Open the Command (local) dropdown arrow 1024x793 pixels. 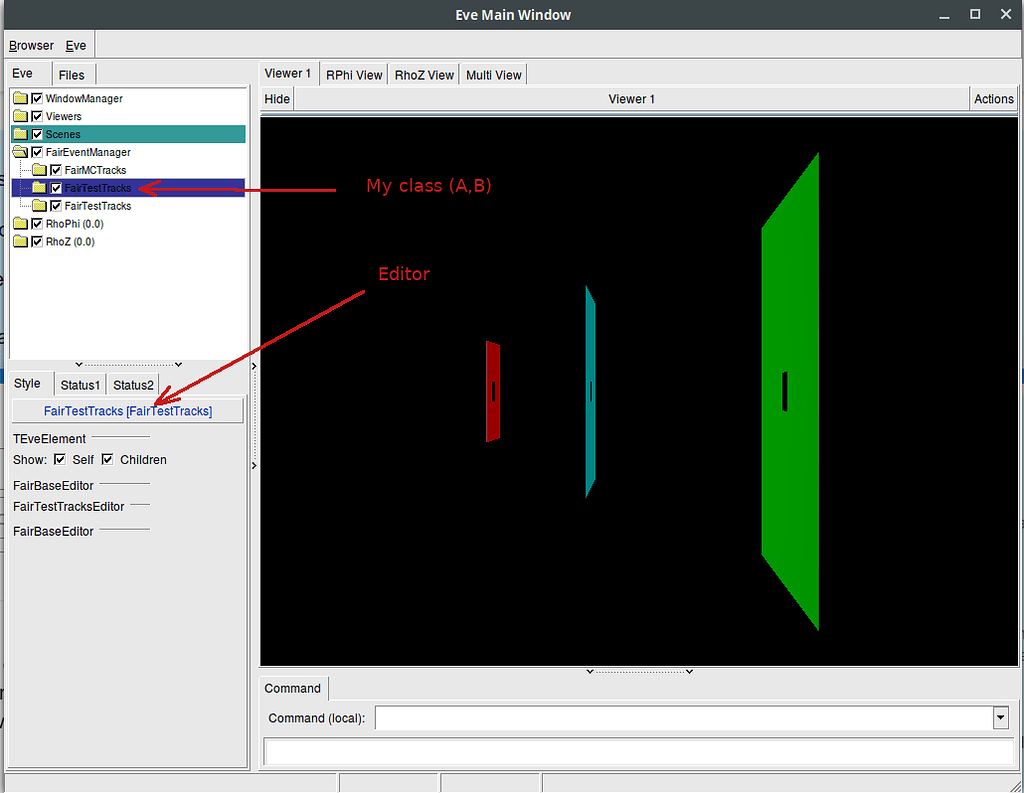pyautogui.click(x=1000, y=718)
